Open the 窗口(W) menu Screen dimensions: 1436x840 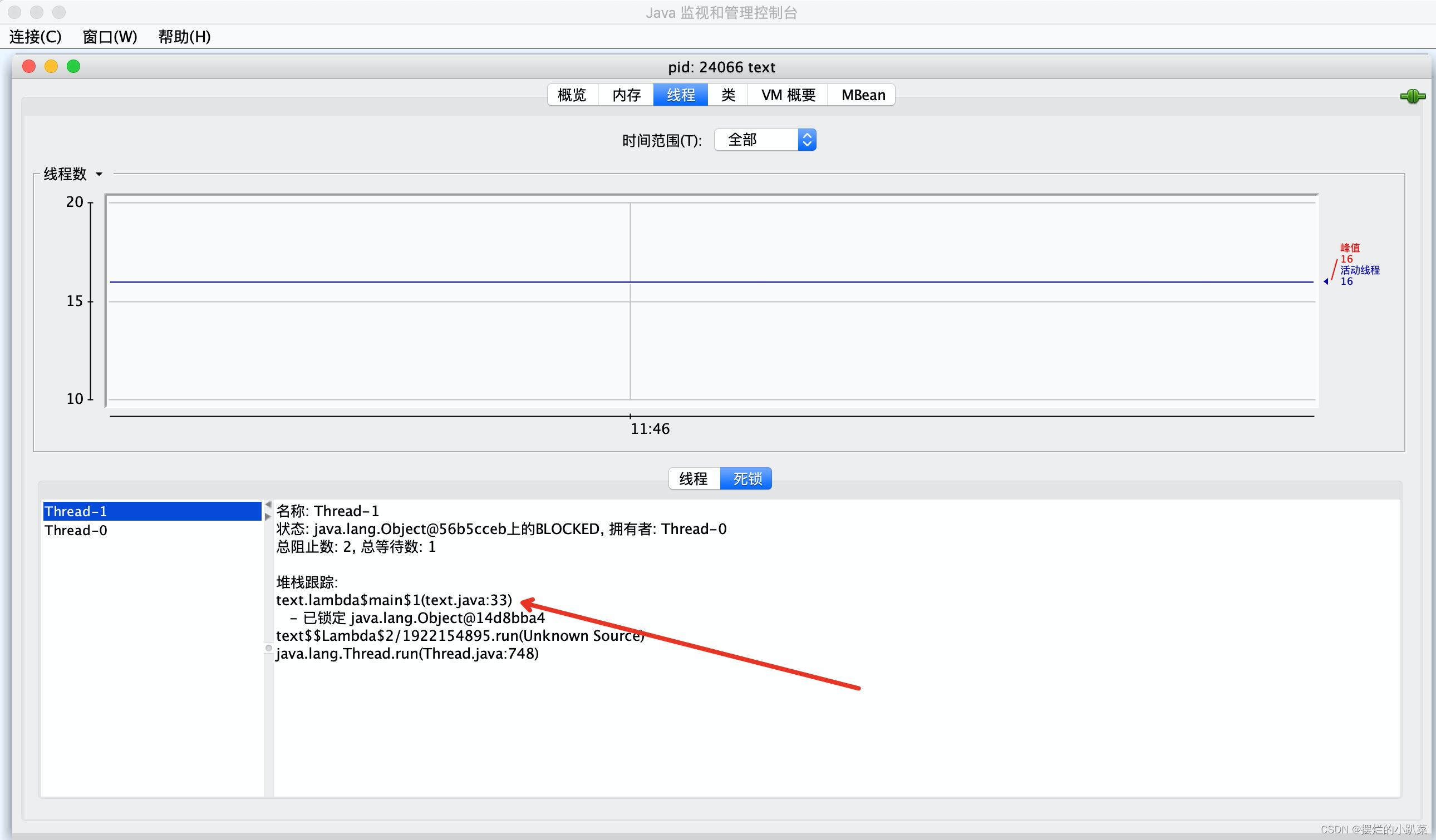click(110, 37)
